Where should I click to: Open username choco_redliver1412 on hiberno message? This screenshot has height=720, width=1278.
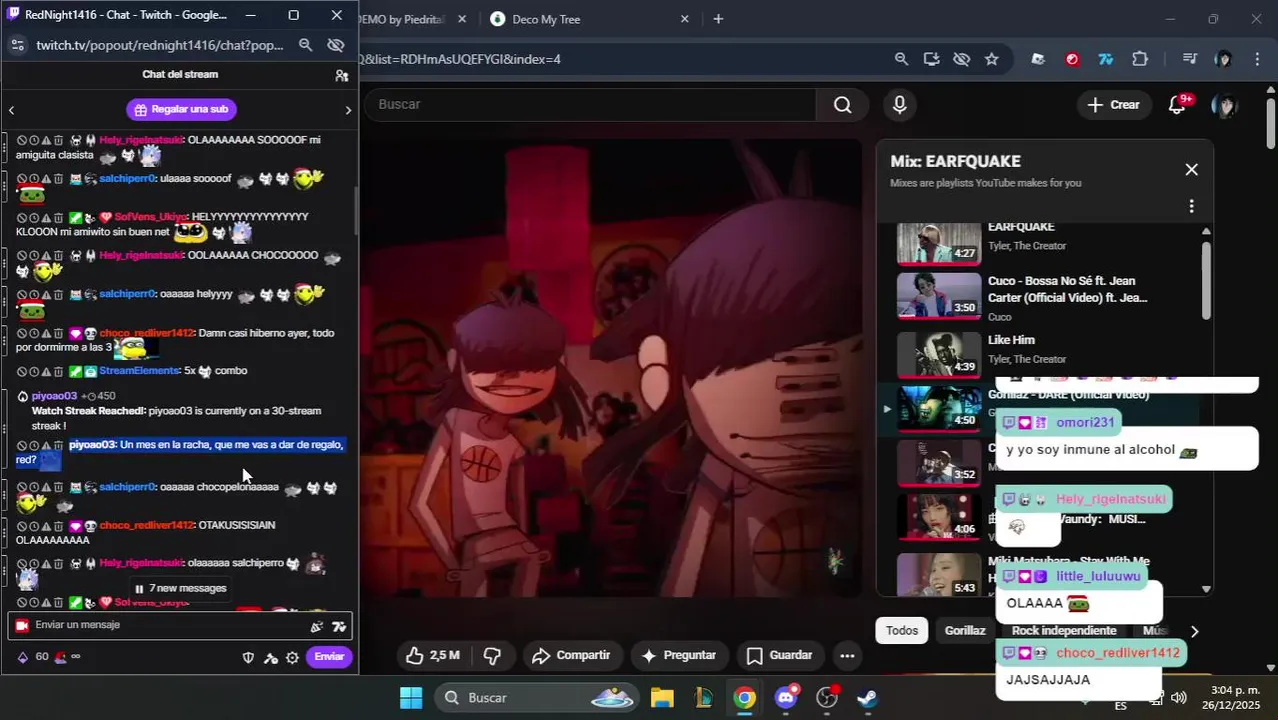[x=146, y=333]
